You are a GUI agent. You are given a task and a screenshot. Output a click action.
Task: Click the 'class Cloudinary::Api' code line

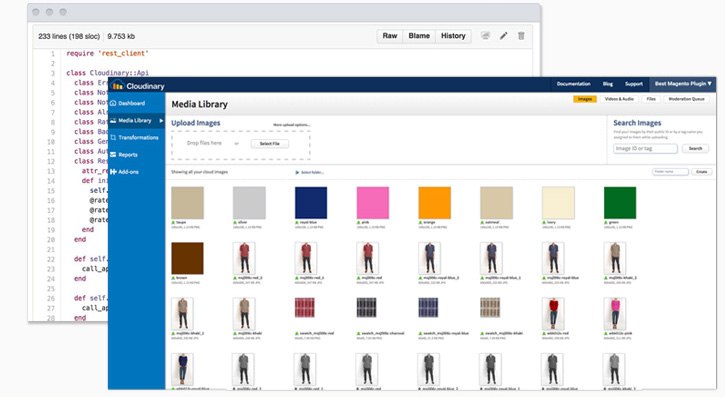(107, 73)
